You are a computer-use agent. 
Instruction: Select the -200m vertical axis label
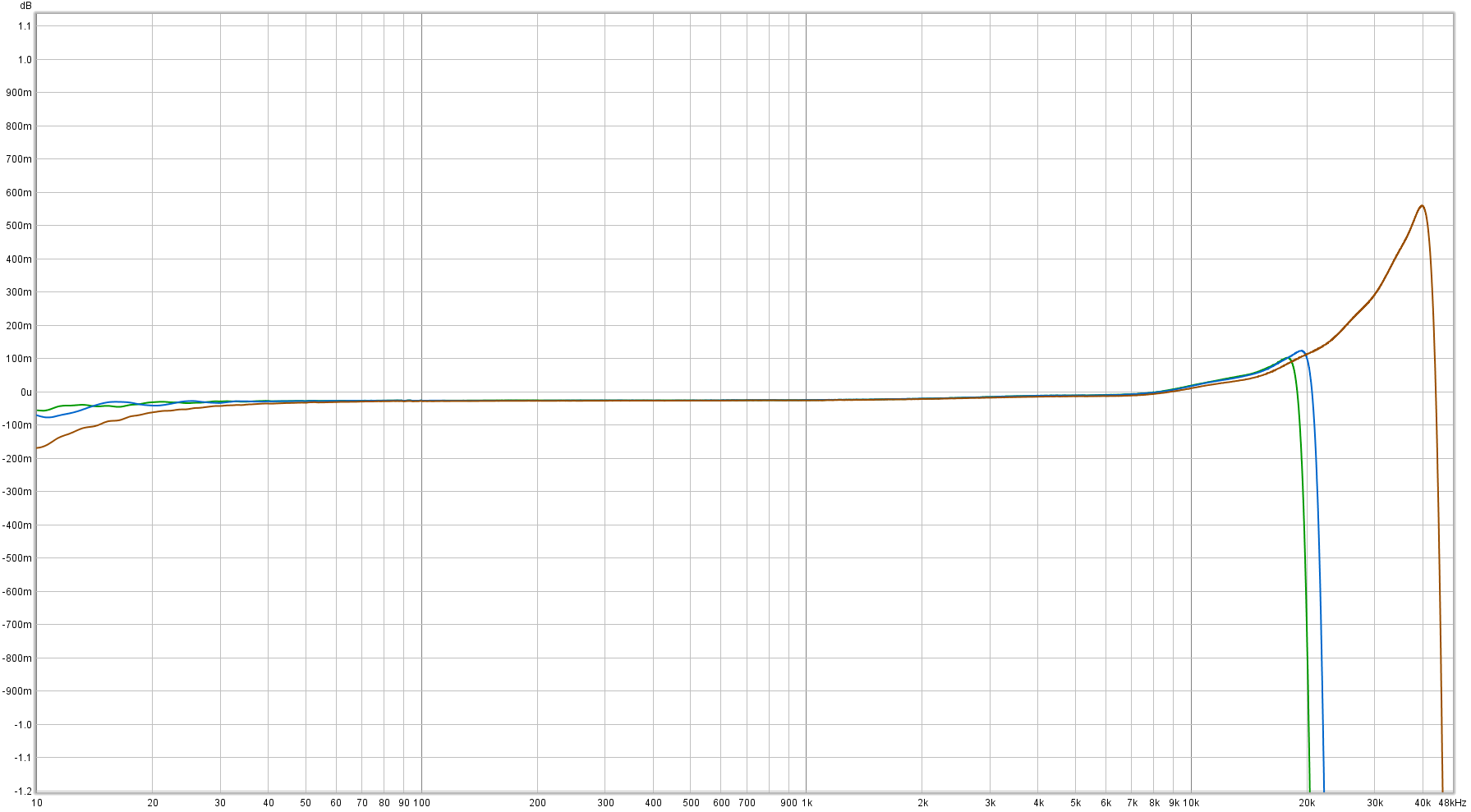[x=19, y=459]
